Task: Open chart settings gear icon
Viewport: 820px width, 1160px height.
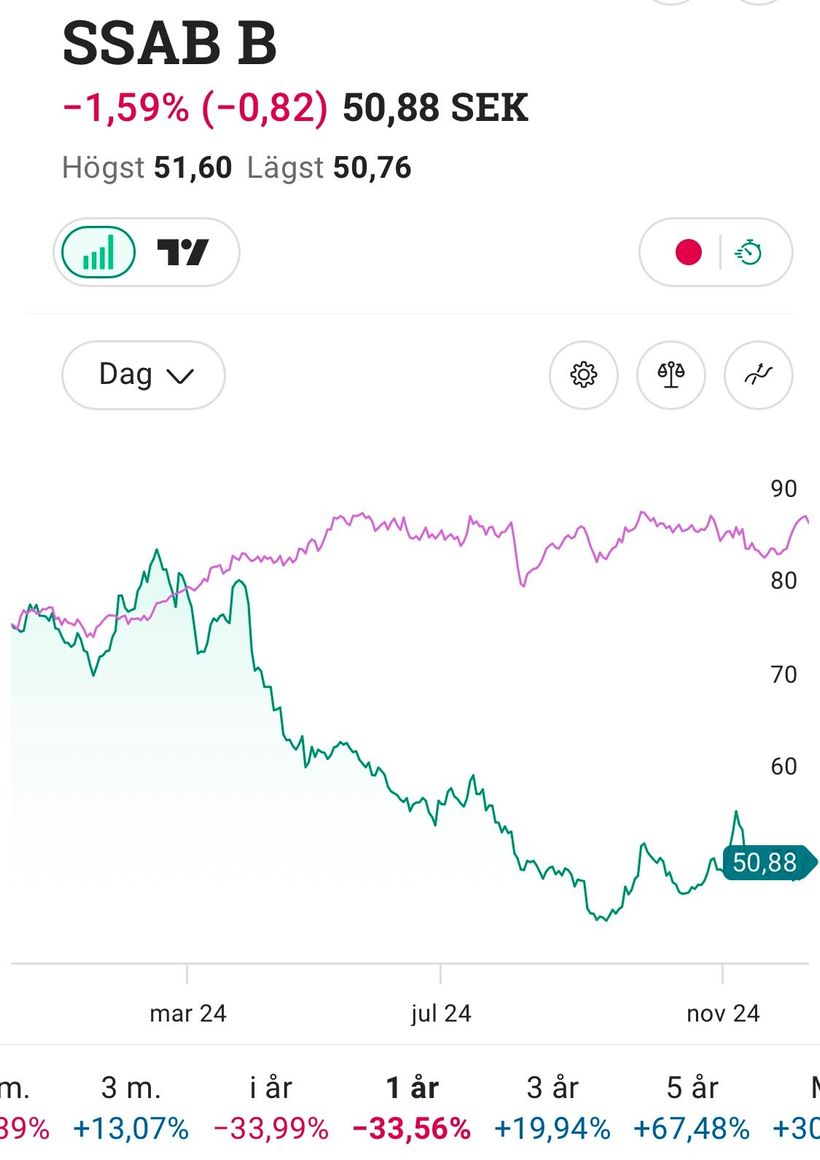Action: (584, 375)
